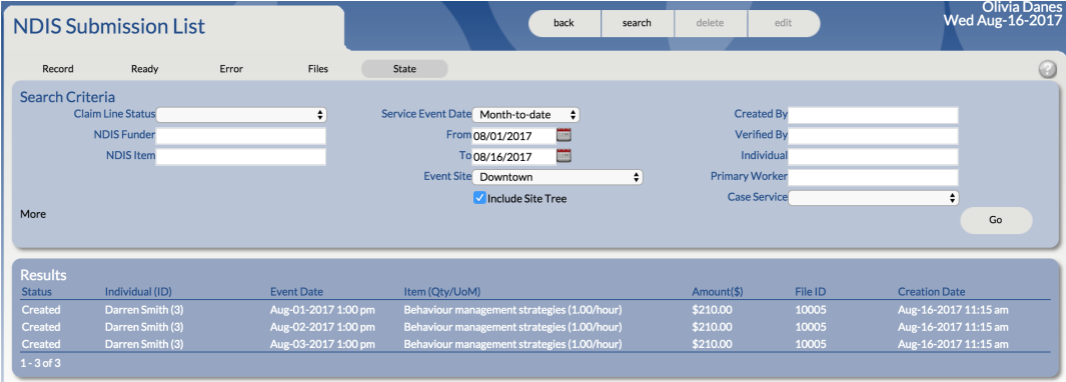Sort results by Status column header
This screenshot has height=382, width=1066.
(x=37, y=292)
